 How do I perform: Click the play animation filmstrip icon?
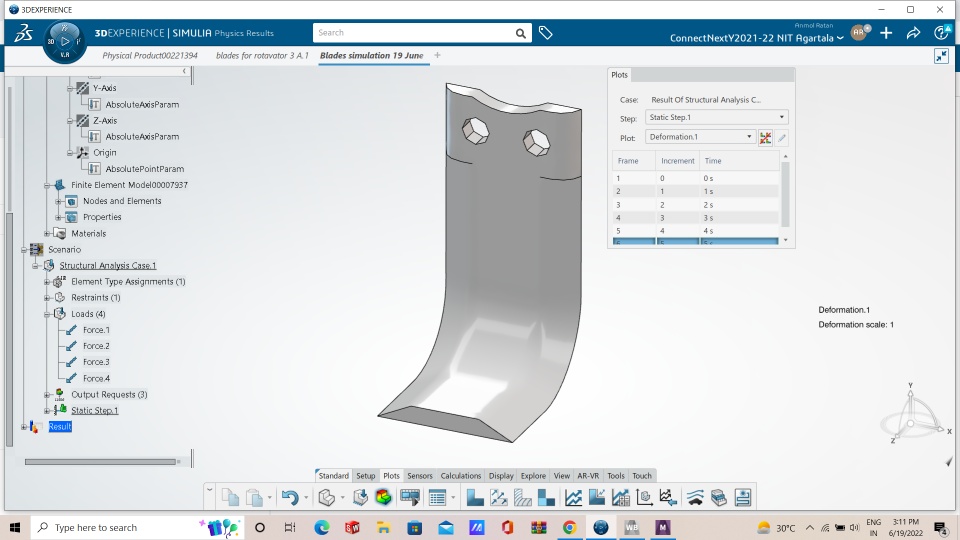tap(410, 497)
